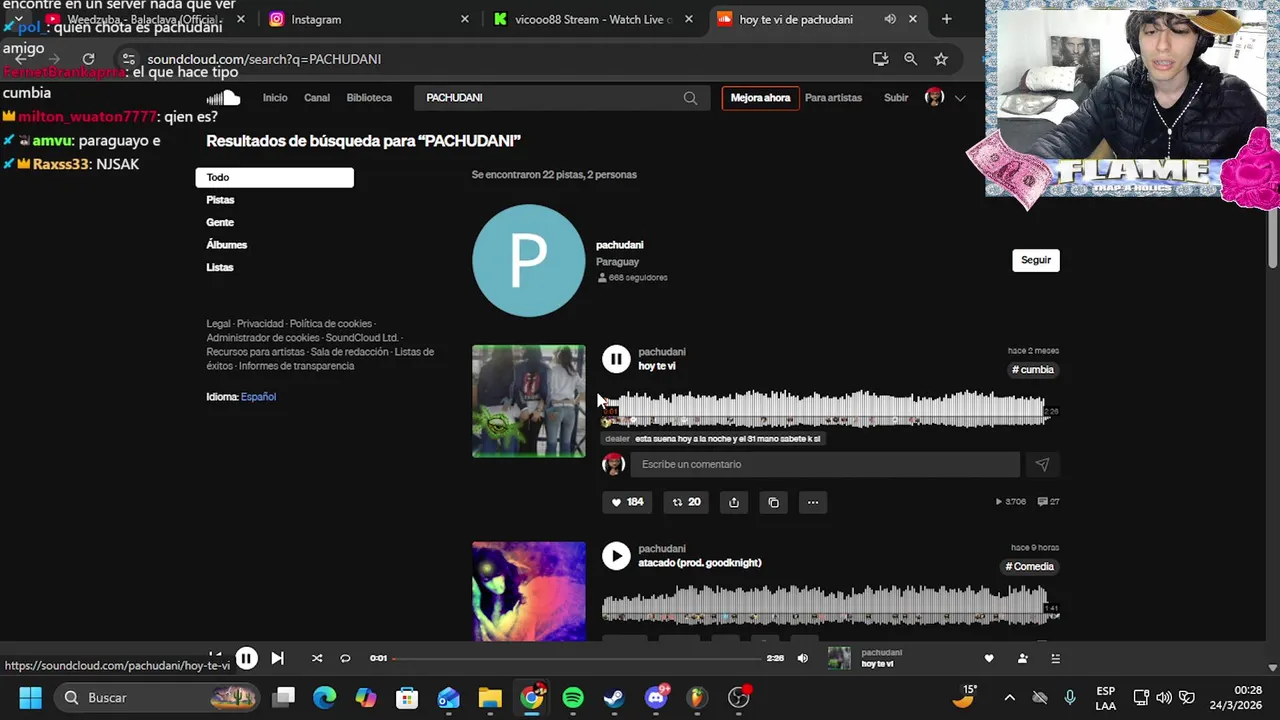Open 'Política de cookies' footer link
Image resolution: width=1280 pixels, height=720 pixels.
[x=330, y=324]
